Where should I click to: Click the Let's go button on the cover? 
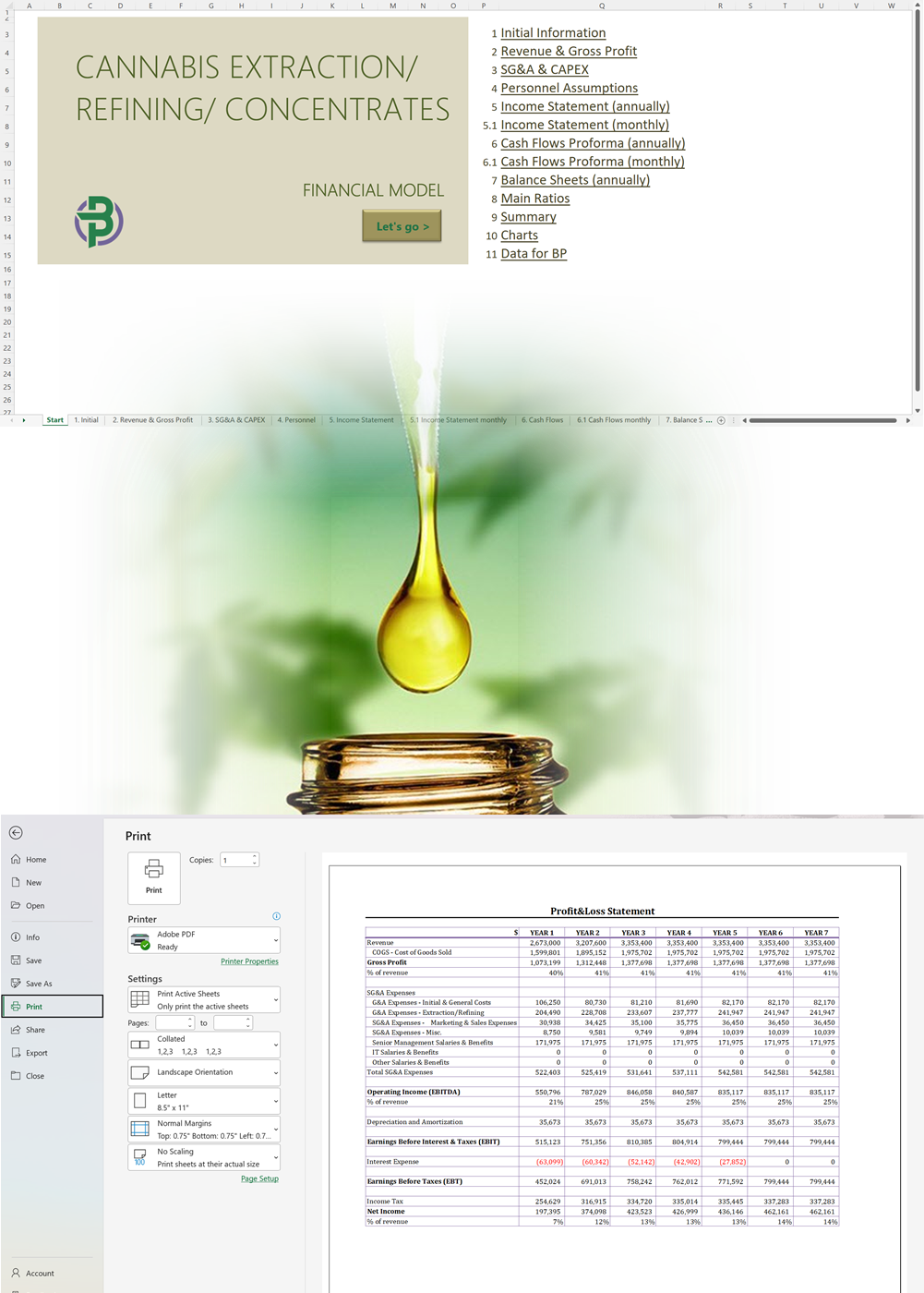click(x=402, y=225)
